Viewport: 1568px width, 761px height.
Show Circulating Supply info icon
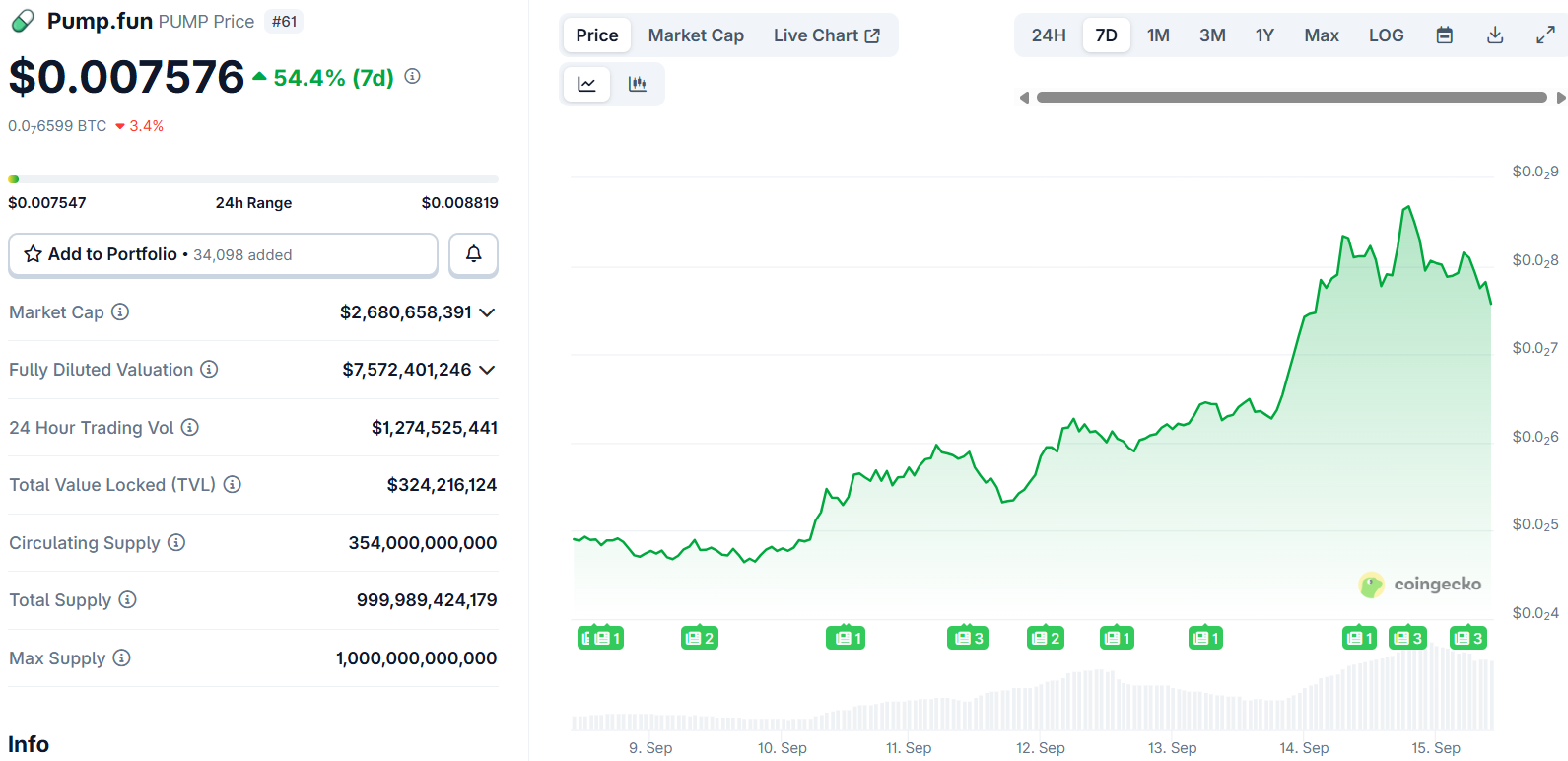click(x=176, y=542)
